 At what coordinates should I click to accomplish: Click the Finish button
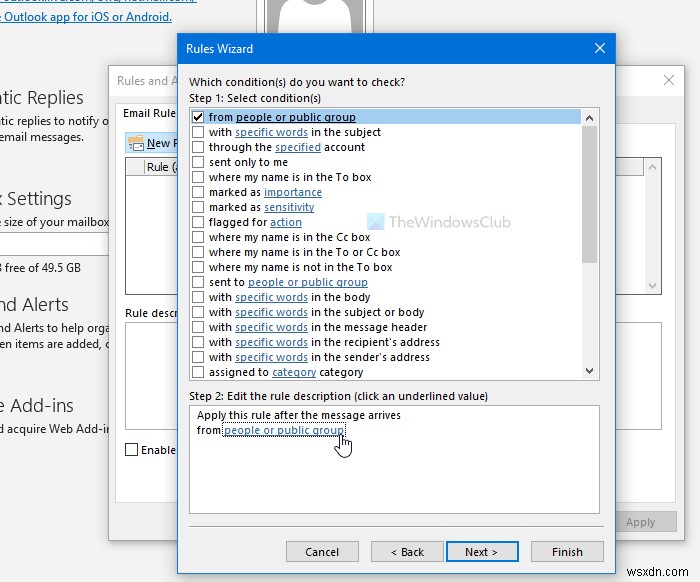567,552
